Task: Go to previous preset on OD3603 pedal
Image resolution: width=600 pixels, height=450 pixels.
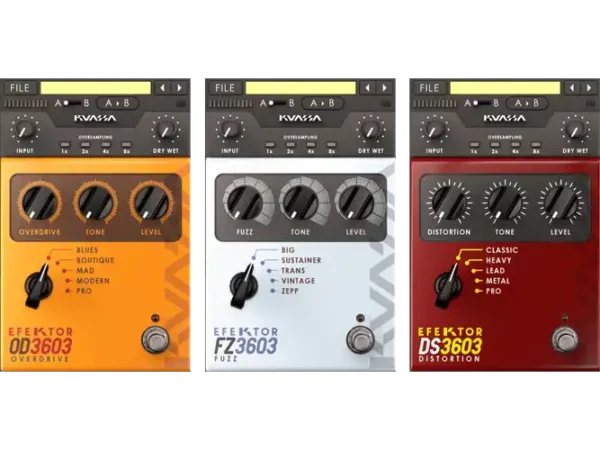Action: (x=163, y=88)
